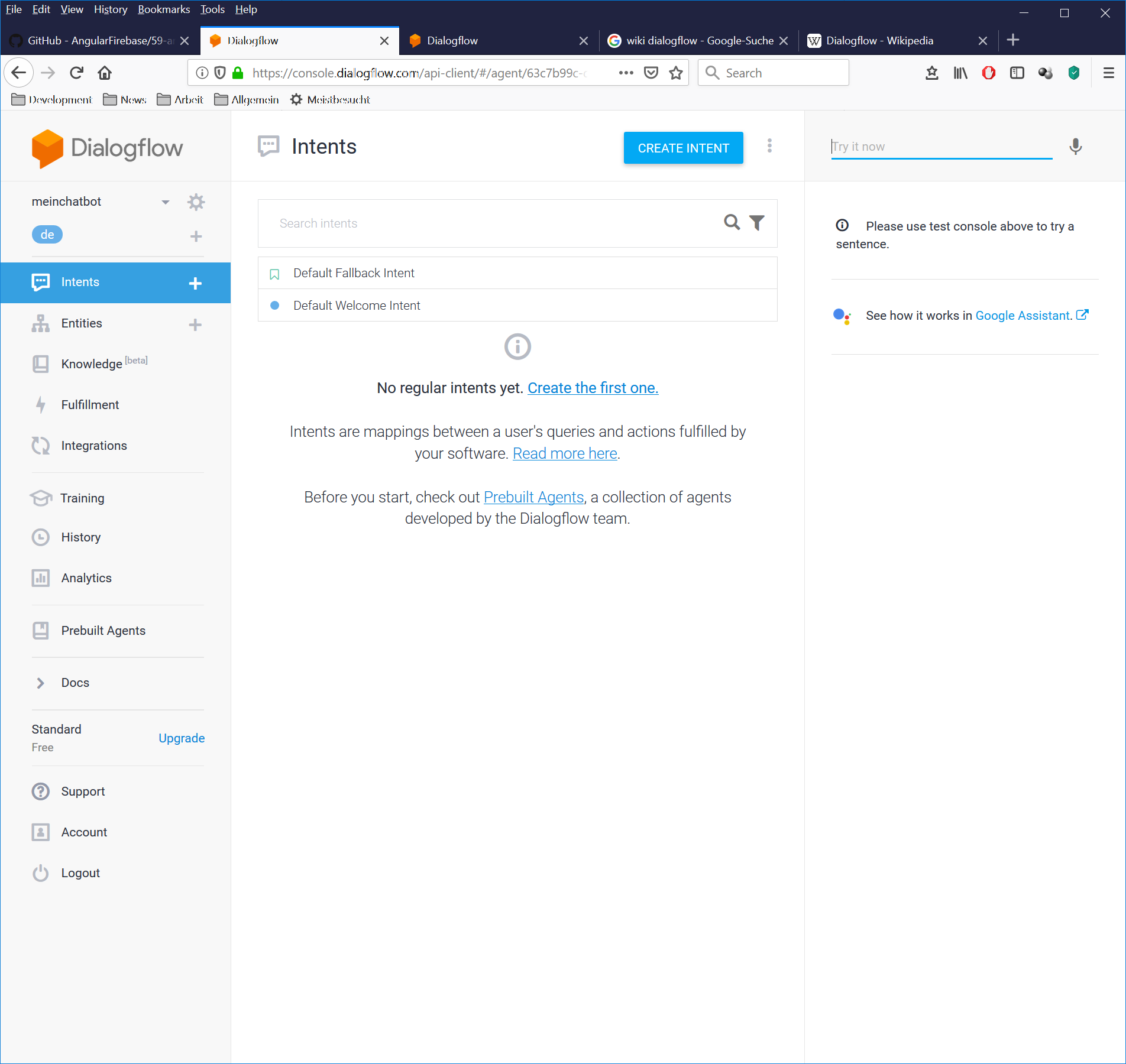1126x1064 pixels.
Task: Open page actions three-dot menu in URL bar
Action: pos(626,73)
